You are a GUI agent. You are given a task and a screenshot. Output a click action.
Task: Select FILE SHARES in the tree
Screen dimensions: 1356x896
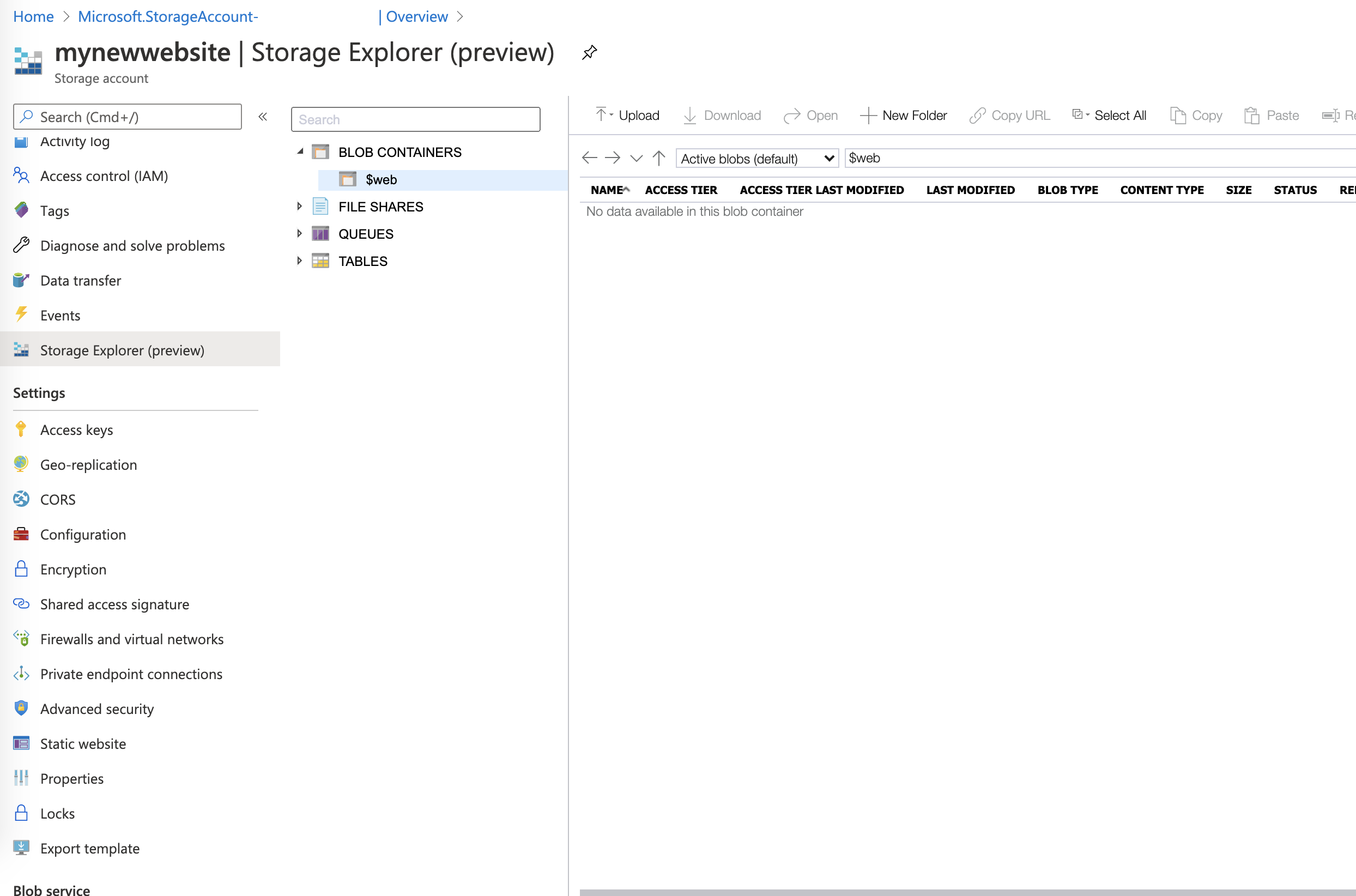point(380,207)
